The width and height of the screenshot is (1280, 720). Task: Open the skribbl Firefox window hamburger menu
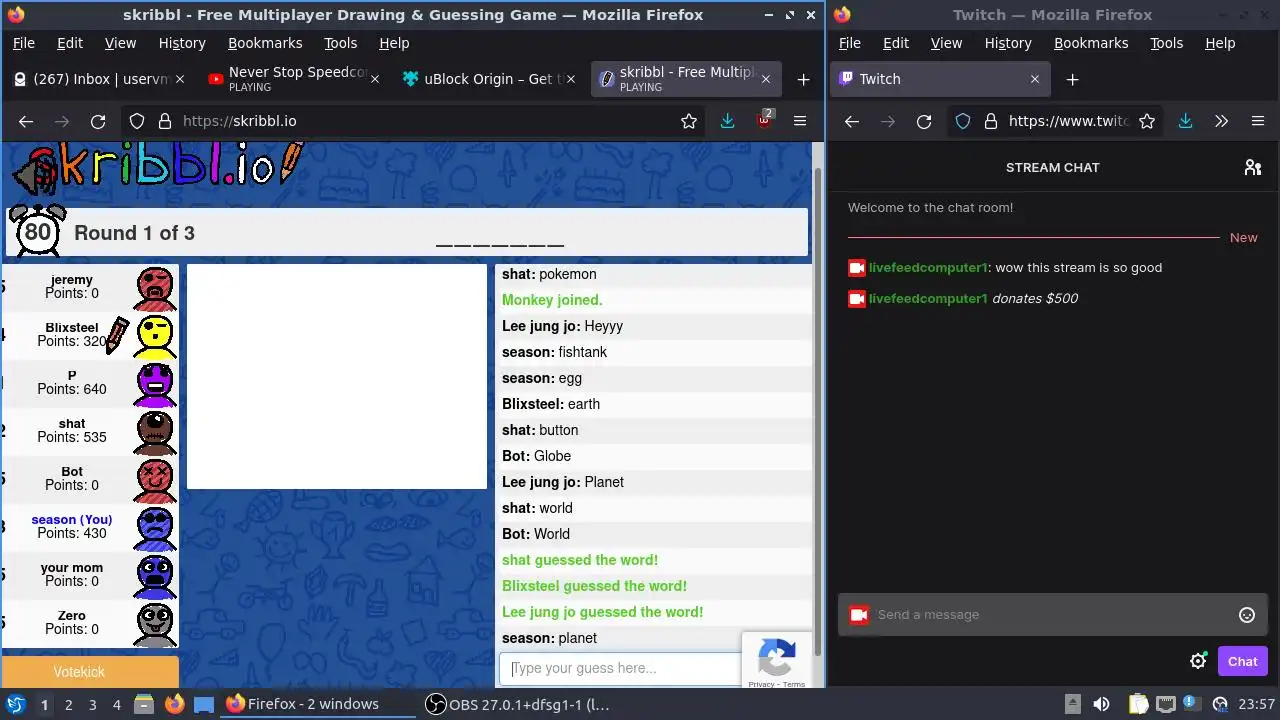(800, 121)
